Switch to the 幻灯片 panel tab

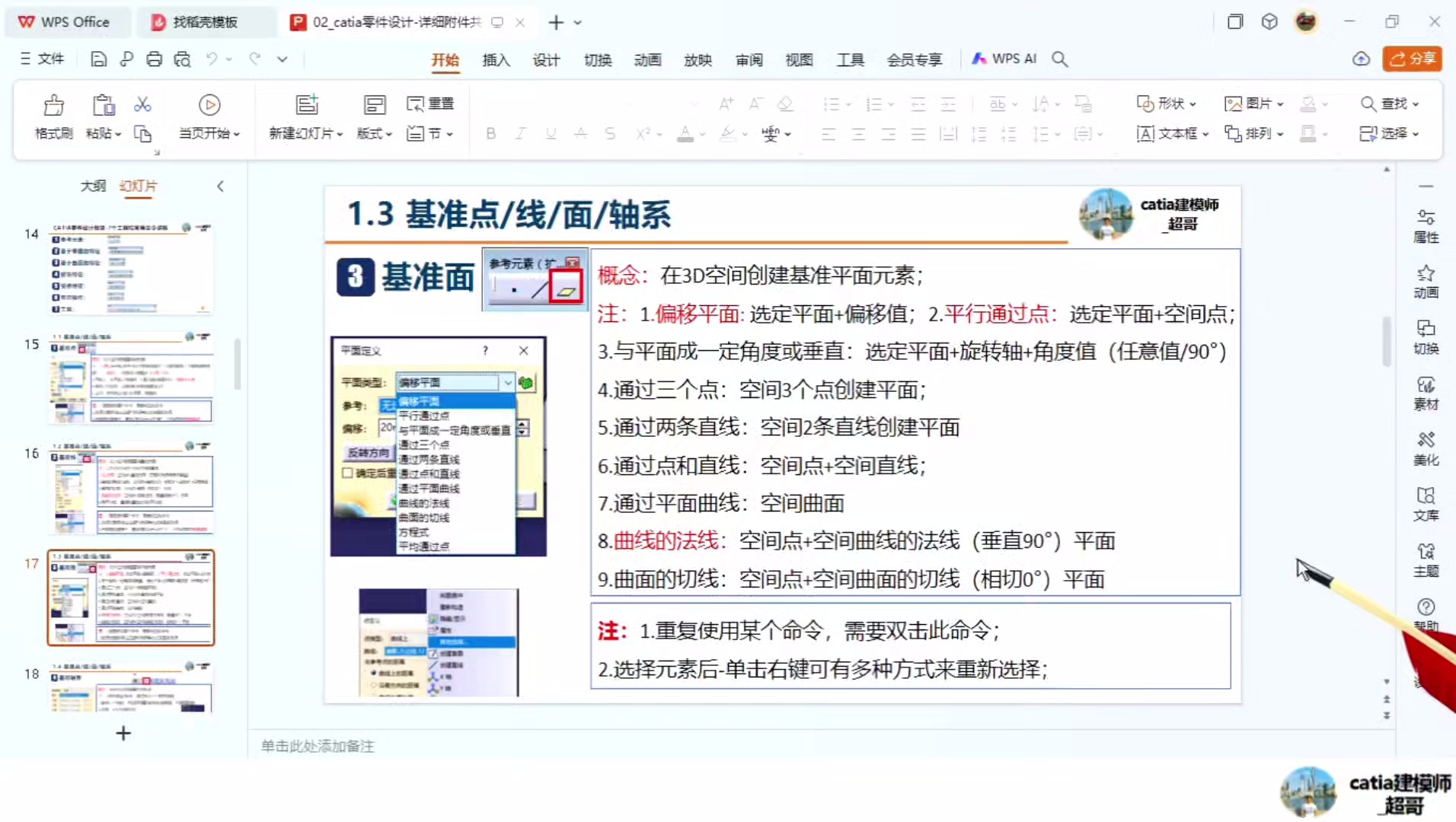(137, 186)
